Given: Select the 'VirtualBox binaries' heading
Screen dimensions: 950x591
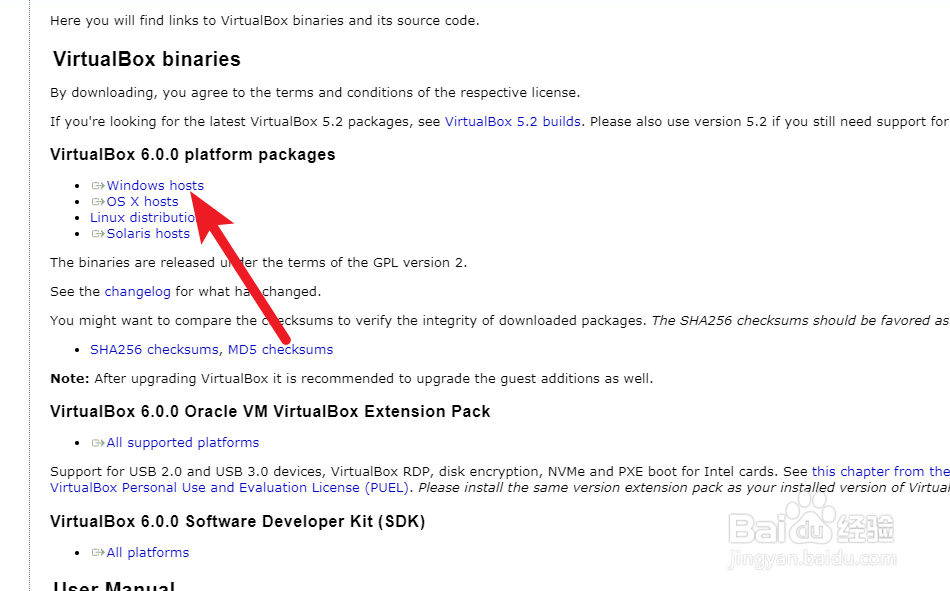Looking at the screenshot, I should (147, 59).
